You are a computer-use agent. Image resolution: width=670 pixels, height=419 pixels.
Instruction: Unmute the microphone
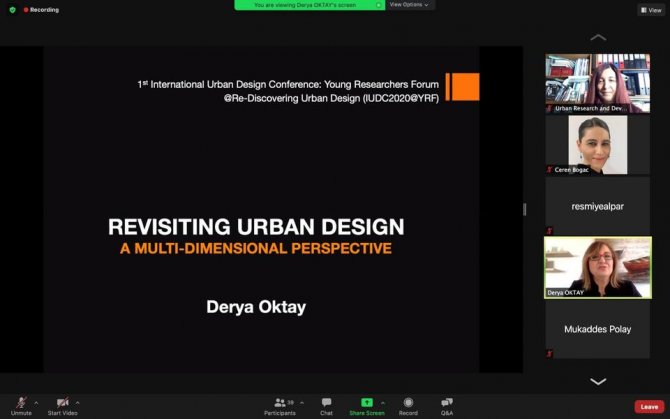tap(20, 404)
